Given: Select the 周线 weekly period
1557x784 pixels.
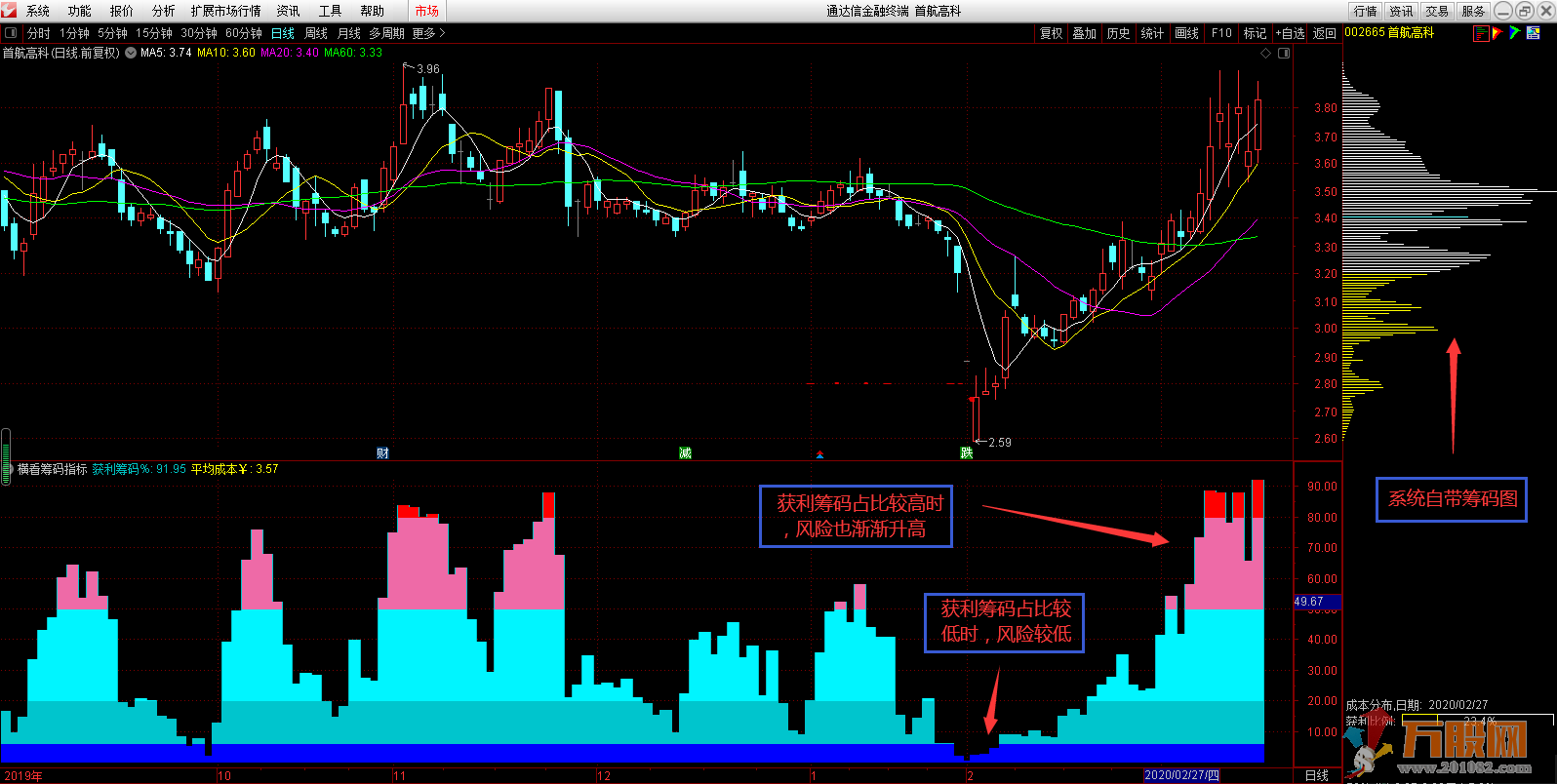Looking at the screenshot, I should click(x=316, y=33).
